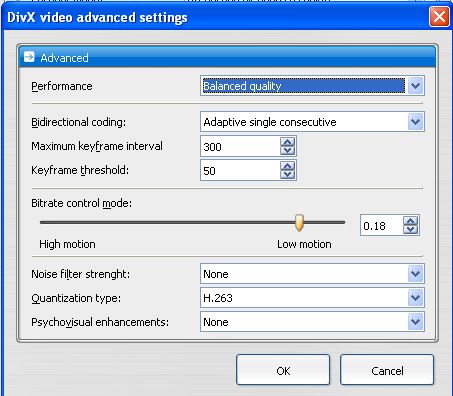Click the Noise filter None combo box
The image size is (453, 396).
(312, 274)
